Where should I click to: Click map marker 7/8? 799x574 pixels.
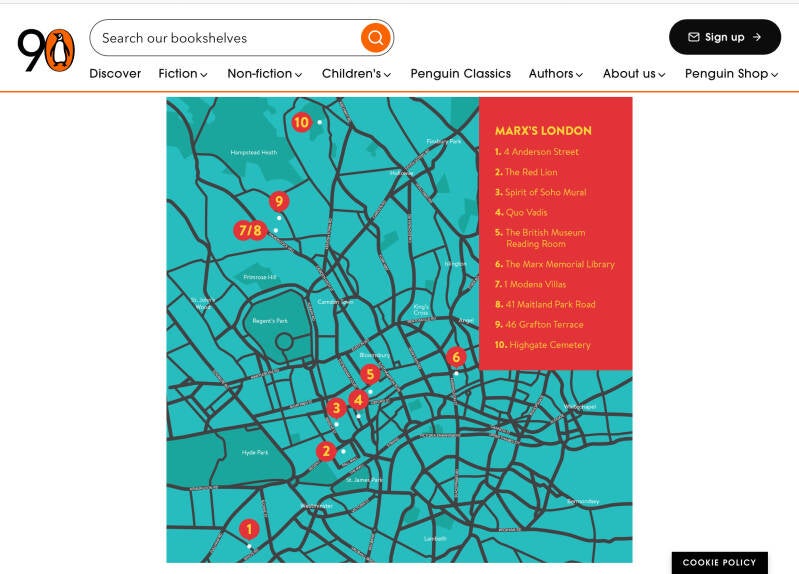point(250,230)
